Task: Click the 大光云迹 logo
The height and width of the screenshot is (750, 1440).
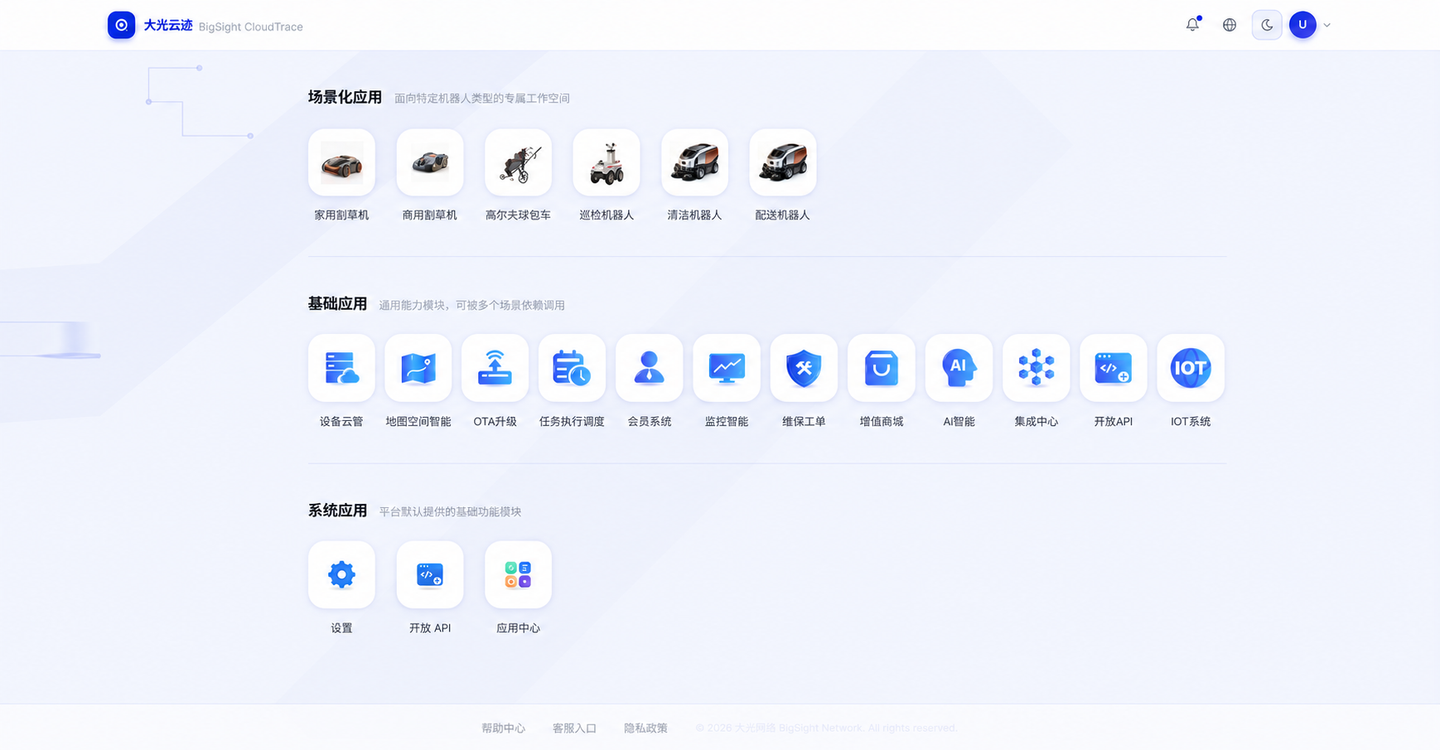Action: [121, 25]
